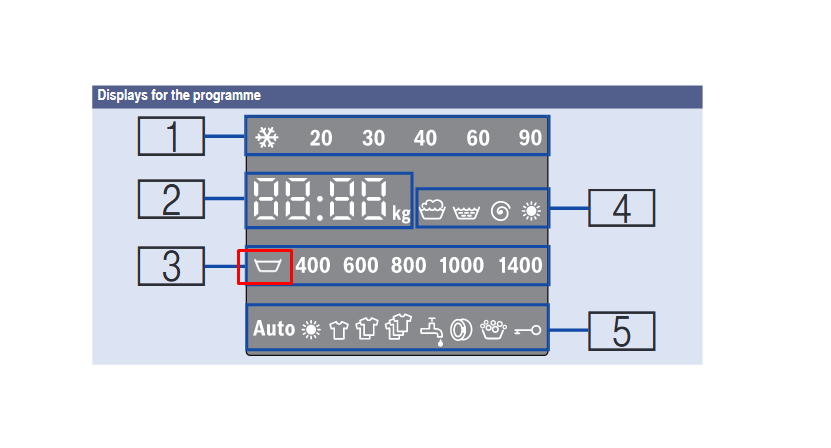Choose the 1400 spin speed
Viewport: 831px width, 448px height.
tap(520, 266)
